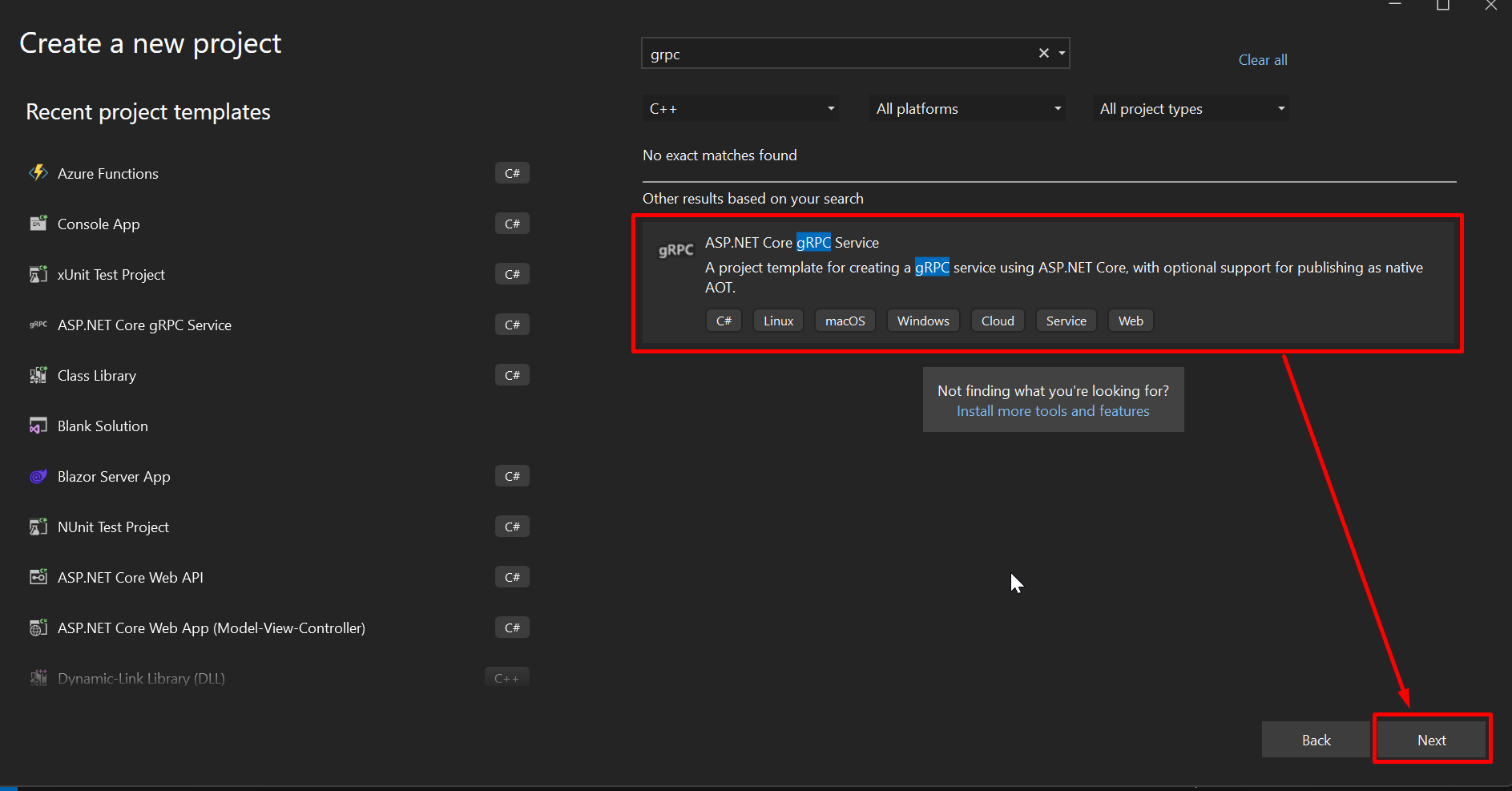
Task: Select ASP.NET Core Web App (Model-View-Controller) template
Action: [212, 628]
